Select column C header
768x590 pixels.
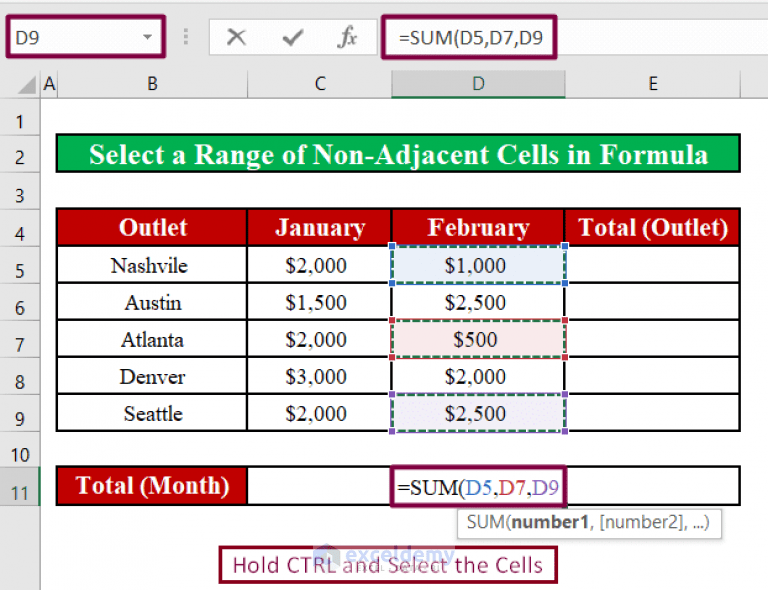pos(320,84)
